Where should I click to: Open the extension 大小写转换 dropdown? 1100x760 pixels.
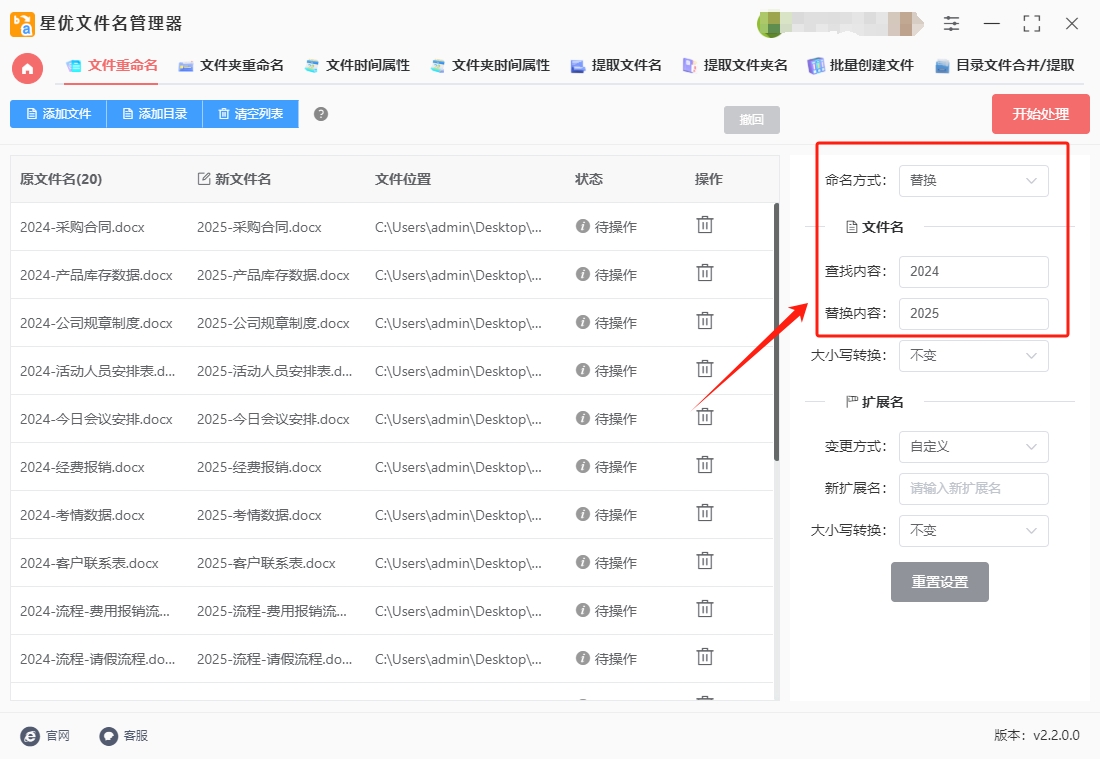(973, 531)
